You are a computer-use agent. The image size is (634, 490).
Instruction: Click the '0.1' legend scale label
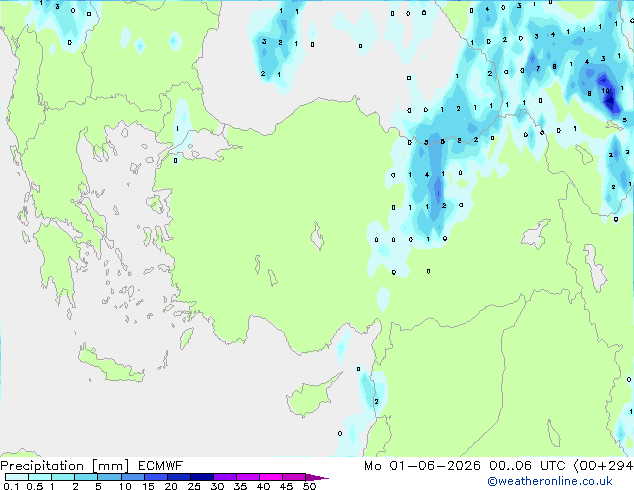[x=11, y=486]
